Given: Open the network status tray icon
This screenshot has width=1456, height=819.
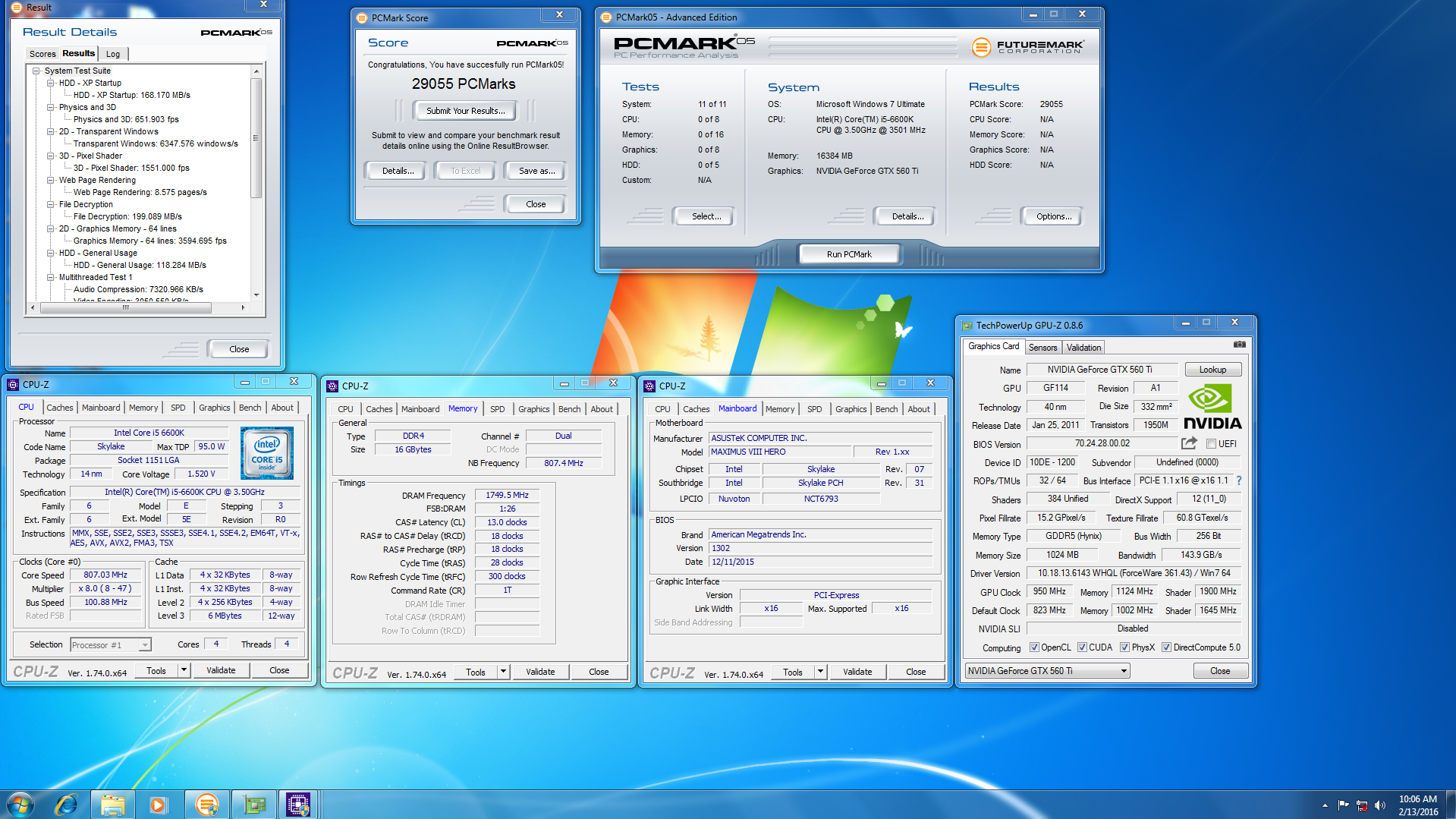Looking at the screenshot, I should click(x=1362, y=805).
